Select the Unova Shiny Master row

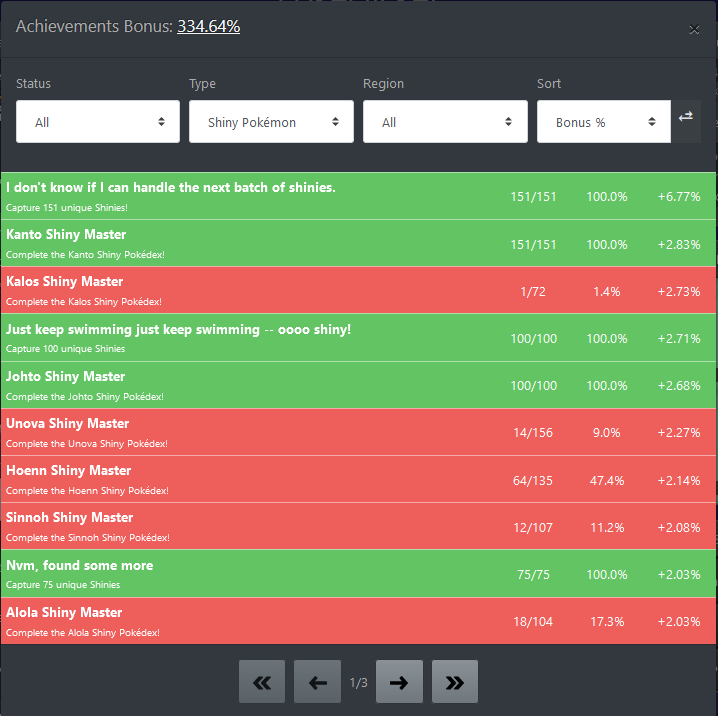tap(358, 432)
